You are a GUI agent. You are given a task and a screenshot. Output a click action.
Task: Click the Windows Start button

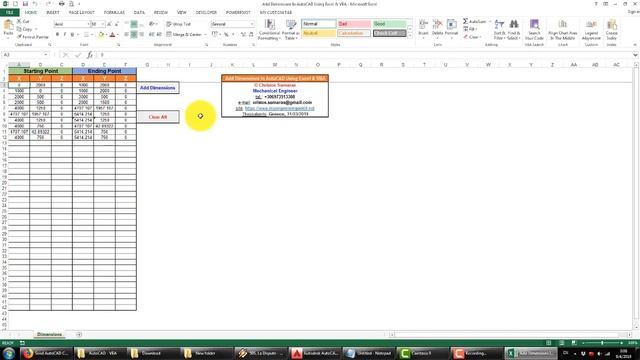tap(9, 353)
